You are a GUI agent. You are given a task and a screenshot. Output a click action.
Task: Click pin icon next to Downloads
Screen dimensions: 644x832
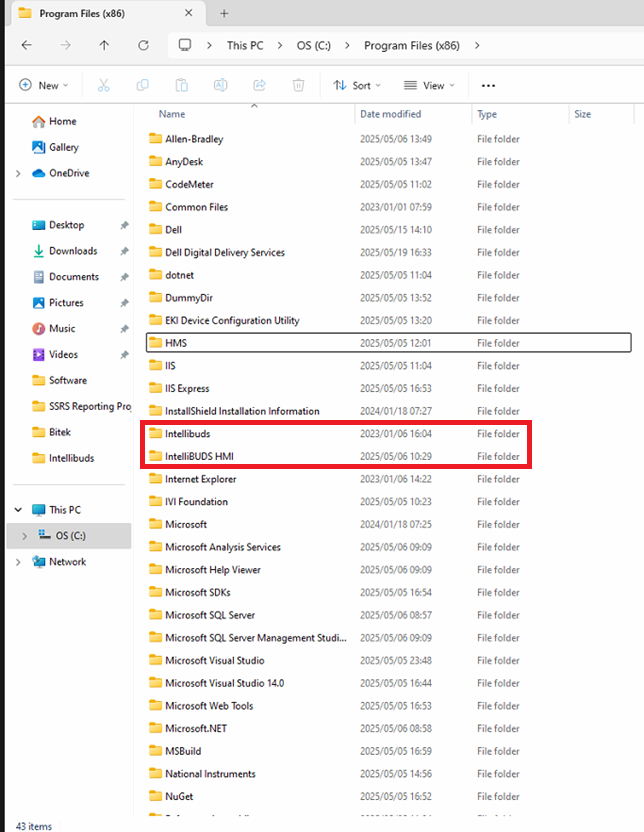[124, 251]
